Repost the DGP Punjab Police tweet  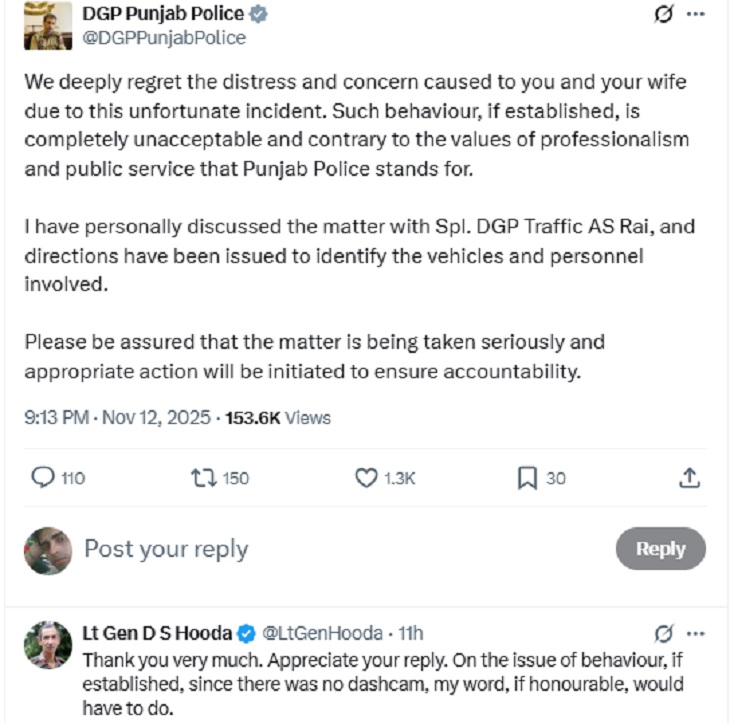coord(204,478)
